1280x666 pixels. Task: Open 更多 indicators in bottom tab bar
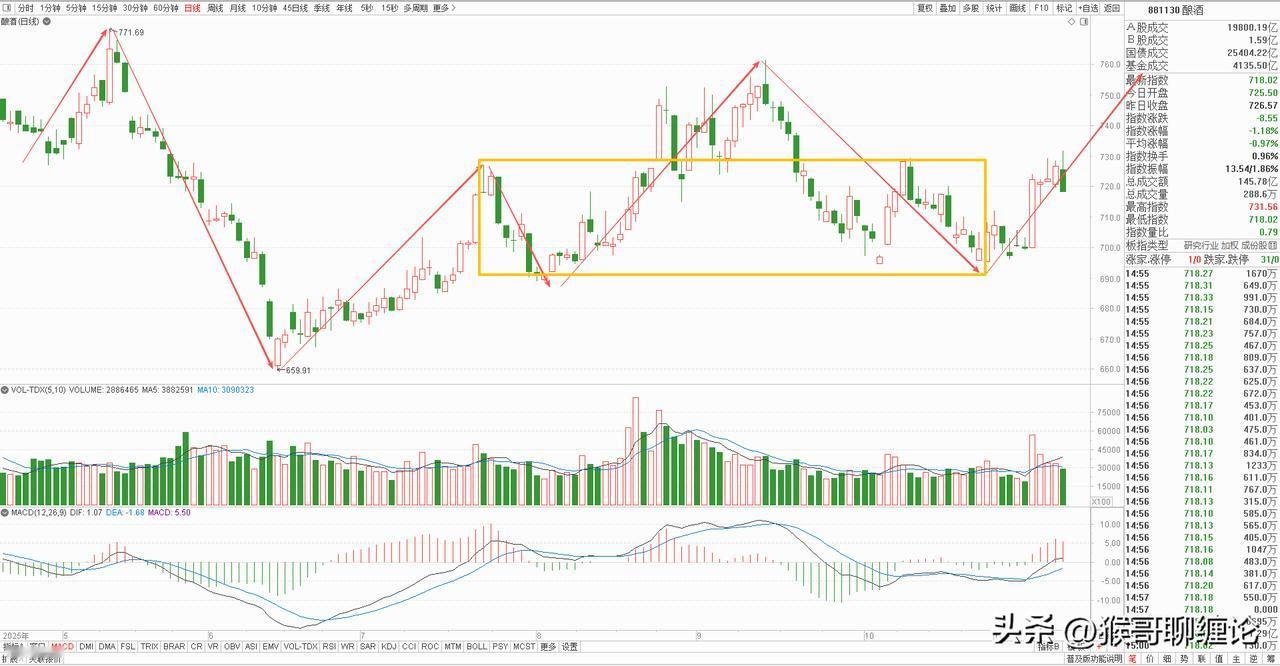(548, 647)
